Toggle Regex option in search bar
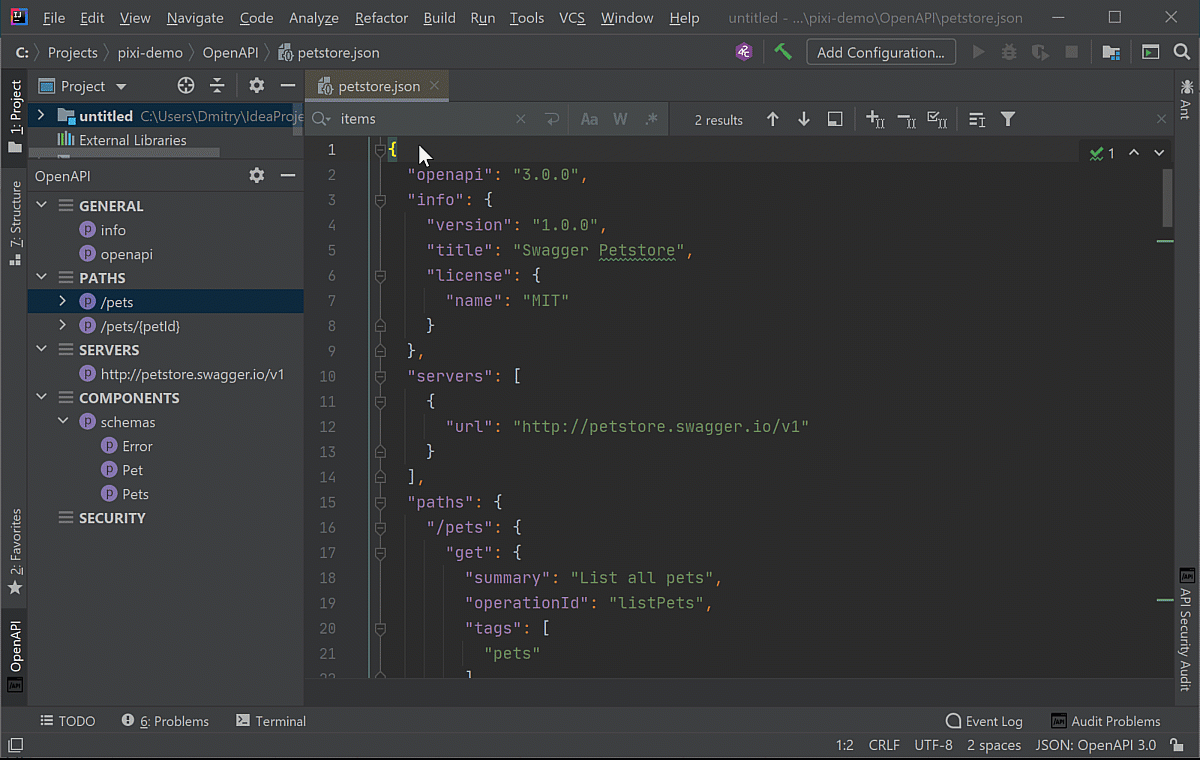The height and width of the screenshot is (760, 1200). [x=651, y=119]
